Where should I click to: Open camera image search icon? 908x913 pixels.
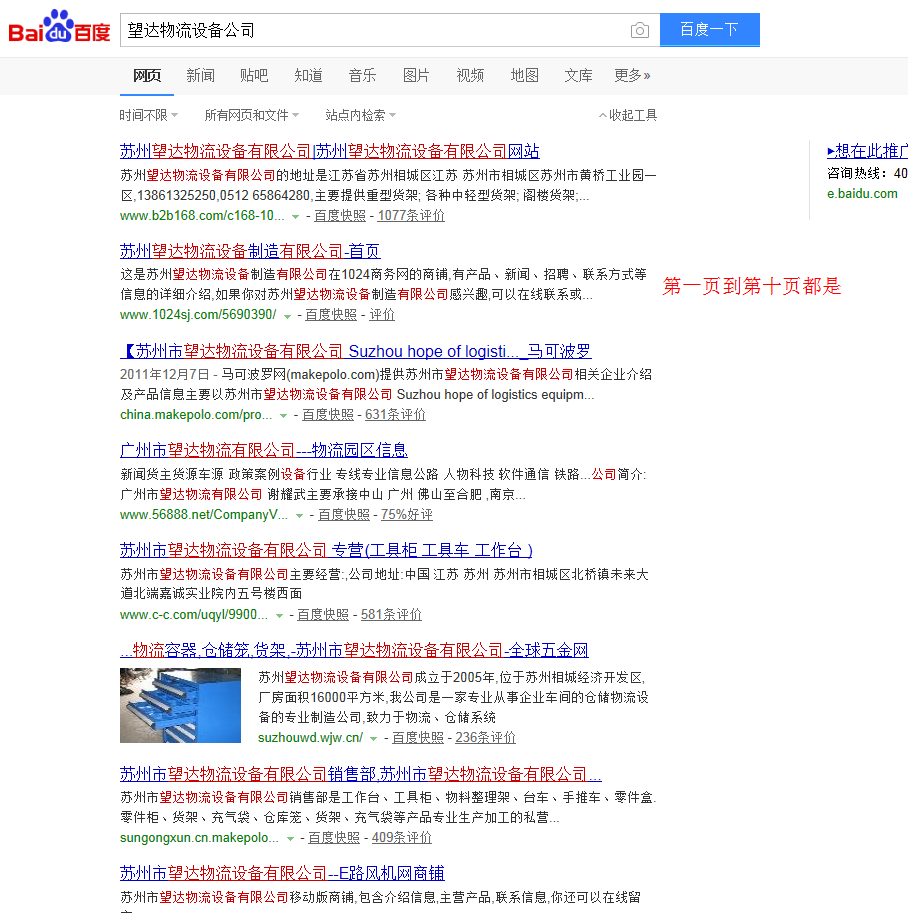click(640, 30)
